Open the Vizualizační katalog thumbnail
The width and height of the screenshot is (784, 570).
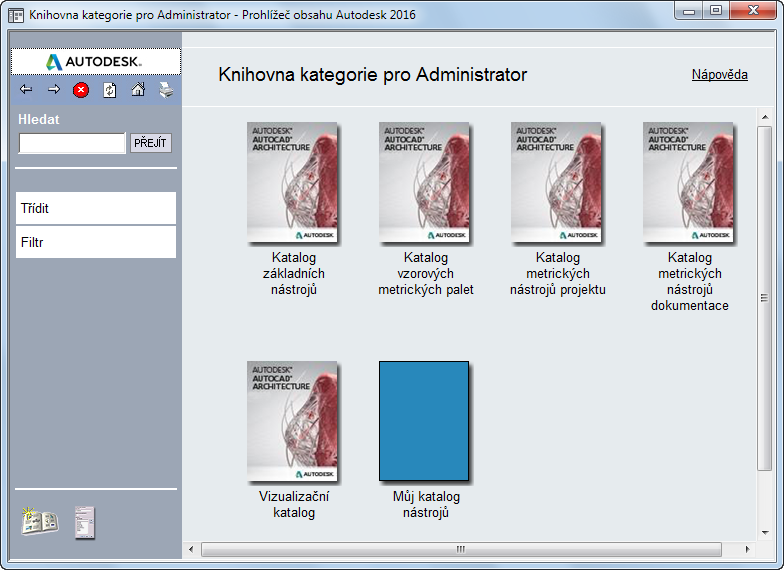pyautogui.click(x=293, y=422)
